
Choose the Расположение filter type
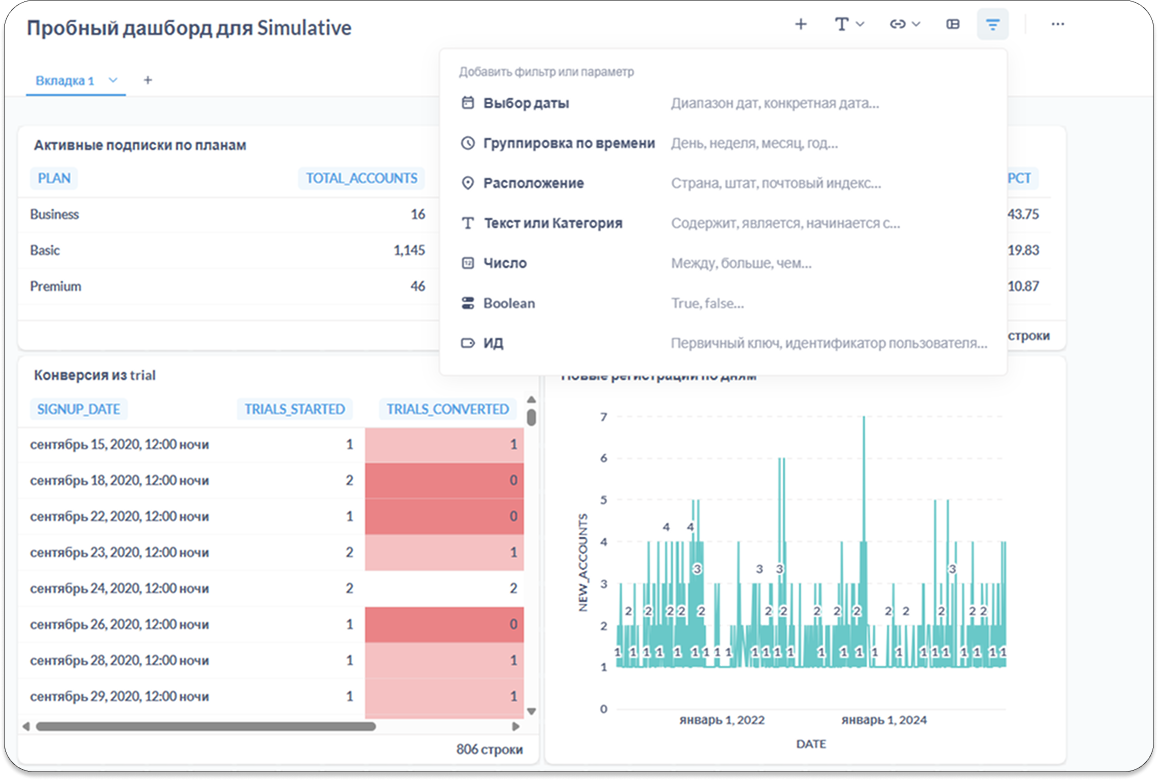(533, 183)
